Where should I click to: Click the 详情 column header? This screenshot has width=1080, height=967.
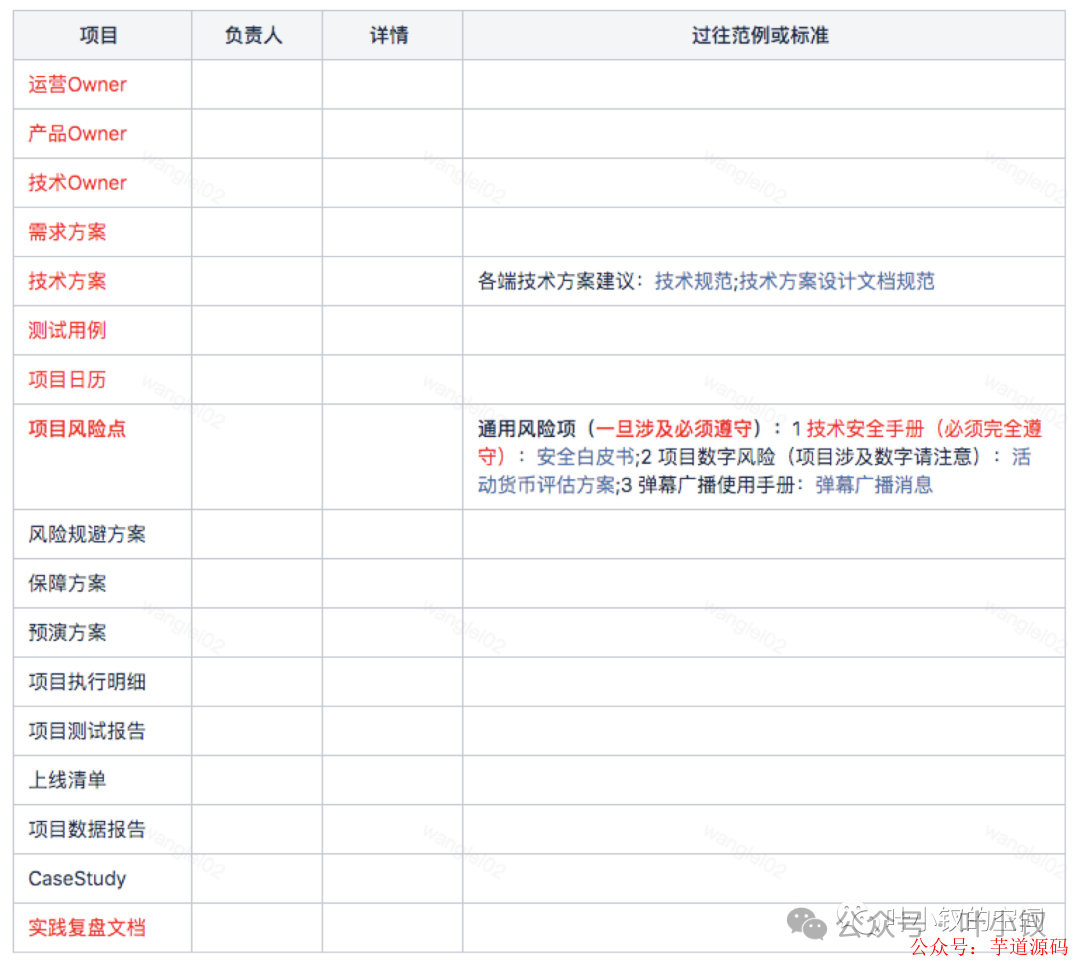click(x=390, y=34)
